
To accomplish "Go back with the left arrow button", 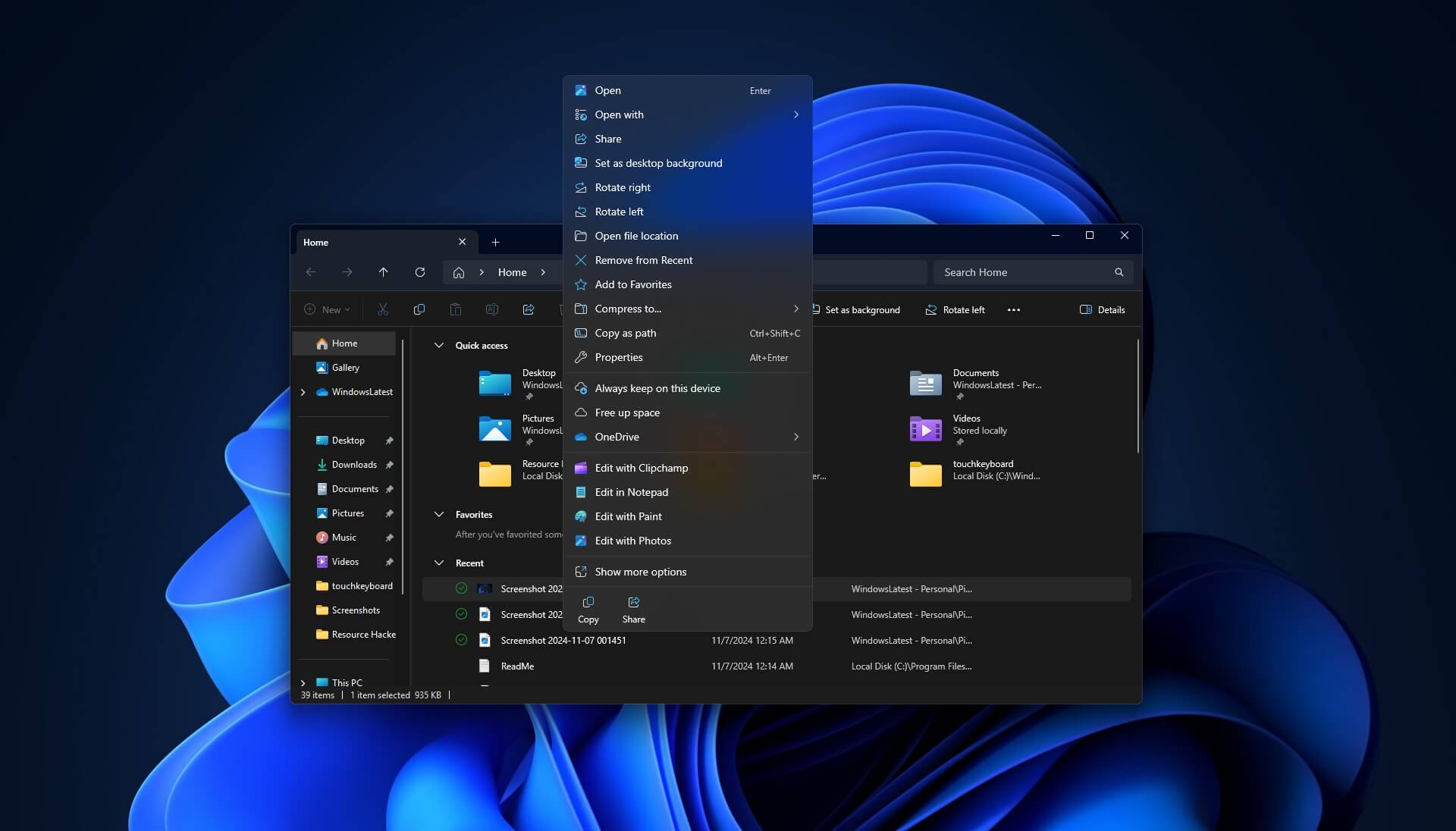I will [x=311, y=272].
